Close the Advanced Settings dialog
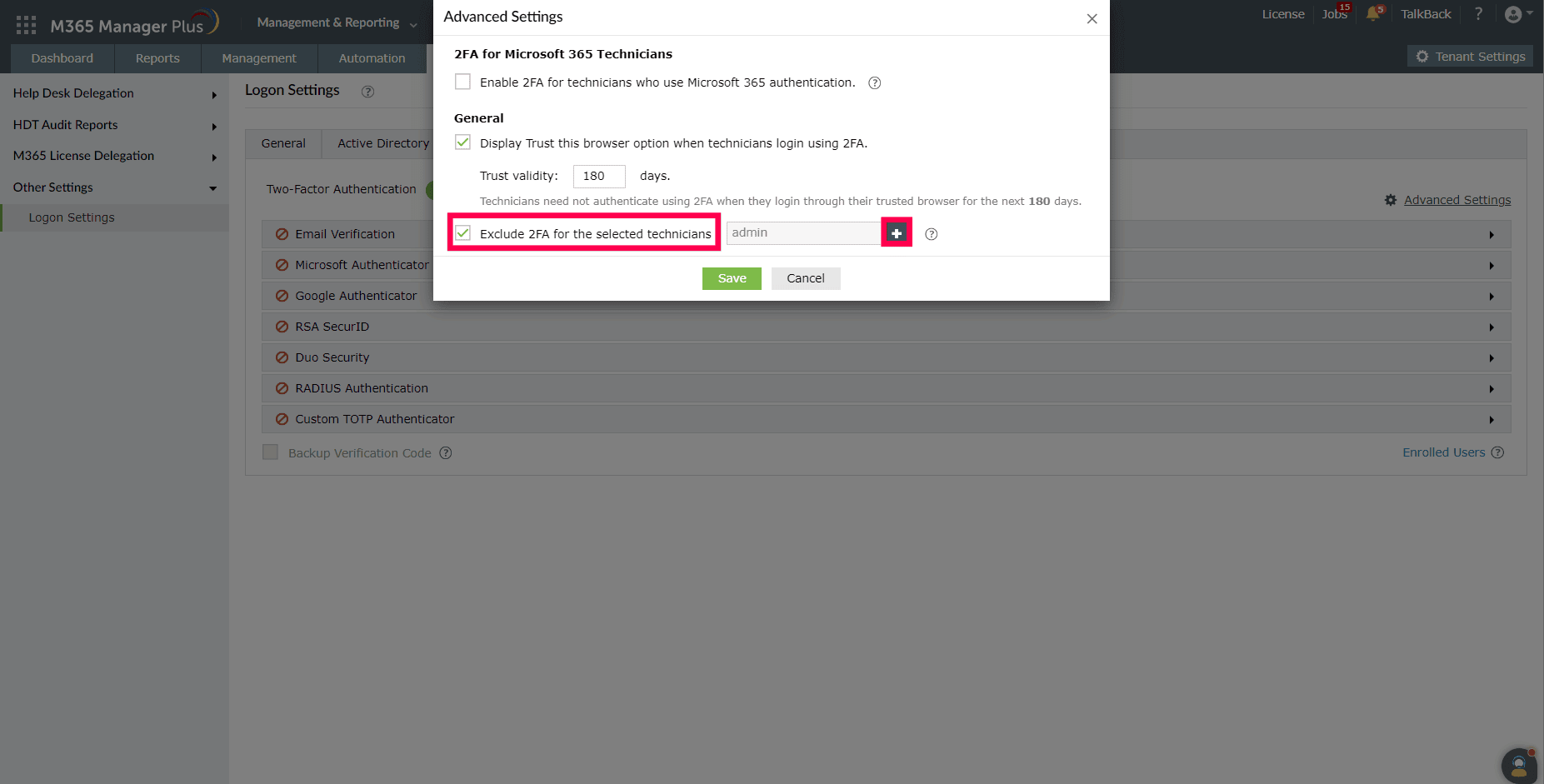The width and height of the screenshot is (1544, 784). point(1092,18)
